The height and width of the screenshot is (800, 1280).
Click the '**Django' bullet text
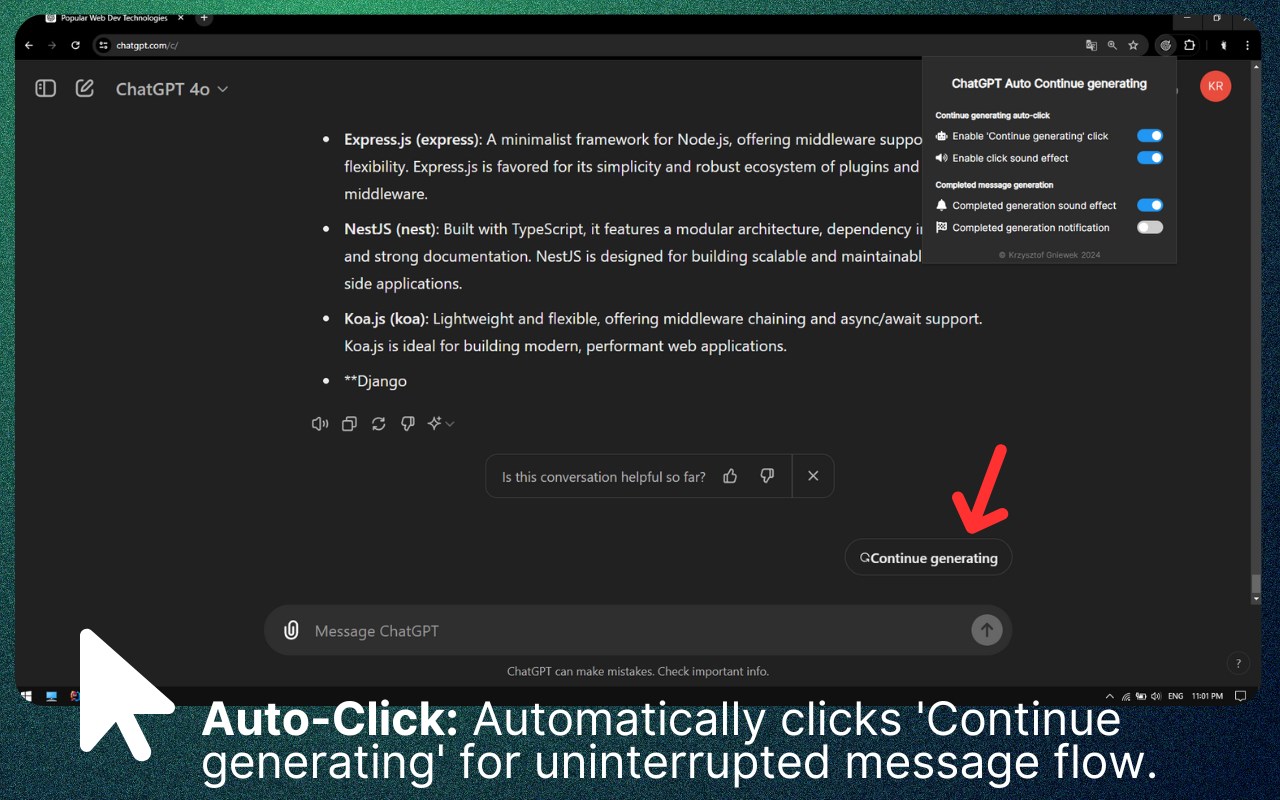click(375, 381)
